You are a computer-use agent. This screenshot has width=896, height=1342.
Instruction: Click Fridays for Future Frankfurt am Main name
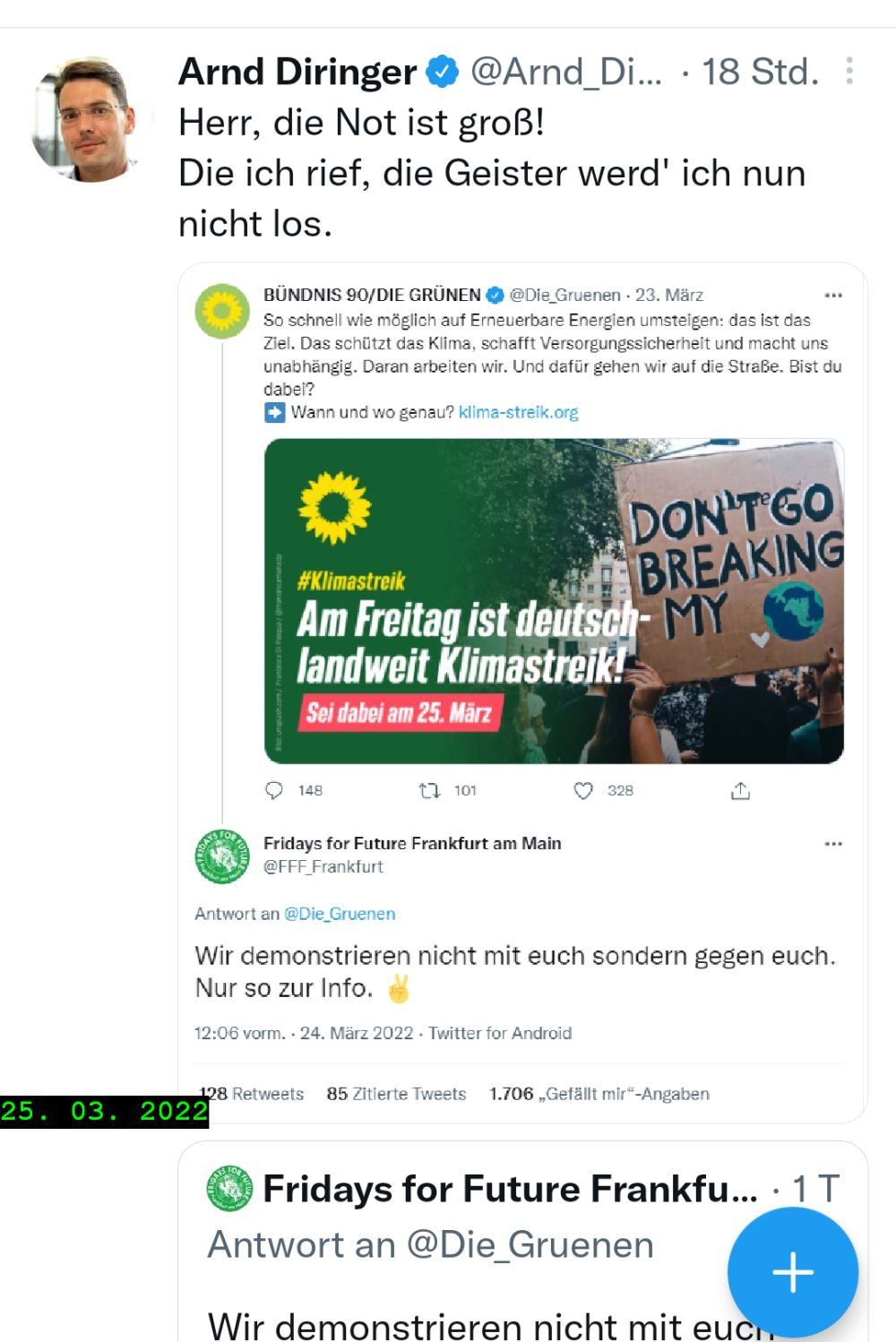(x=412, y=843)
